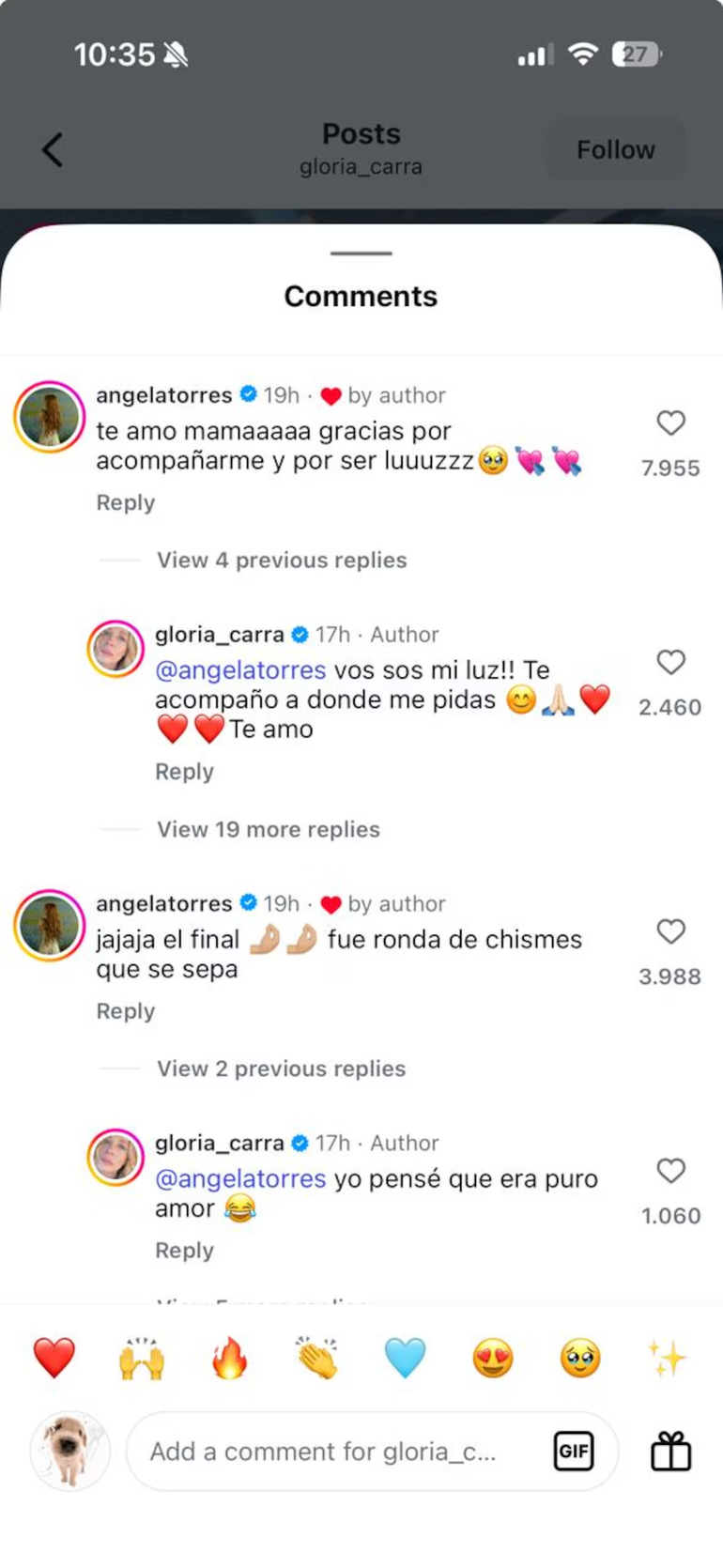Expand 'View 2 previous replies'
This screenshot has width=723, height=1568.
281,1069
